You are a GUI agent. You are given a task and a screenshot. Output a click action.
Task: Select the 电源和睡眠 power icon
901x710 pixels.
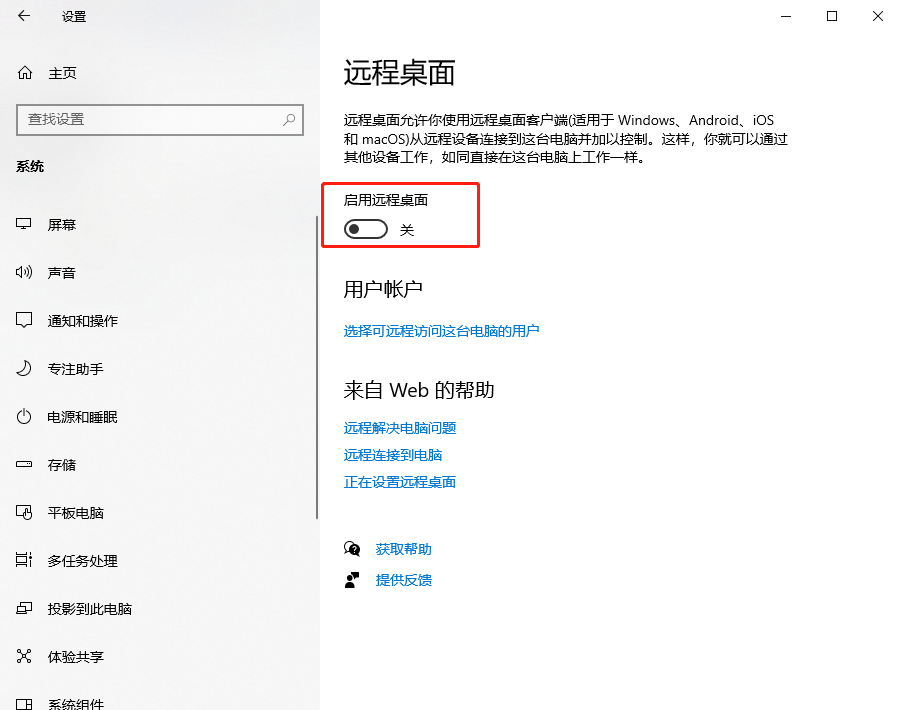pos(24,416)
